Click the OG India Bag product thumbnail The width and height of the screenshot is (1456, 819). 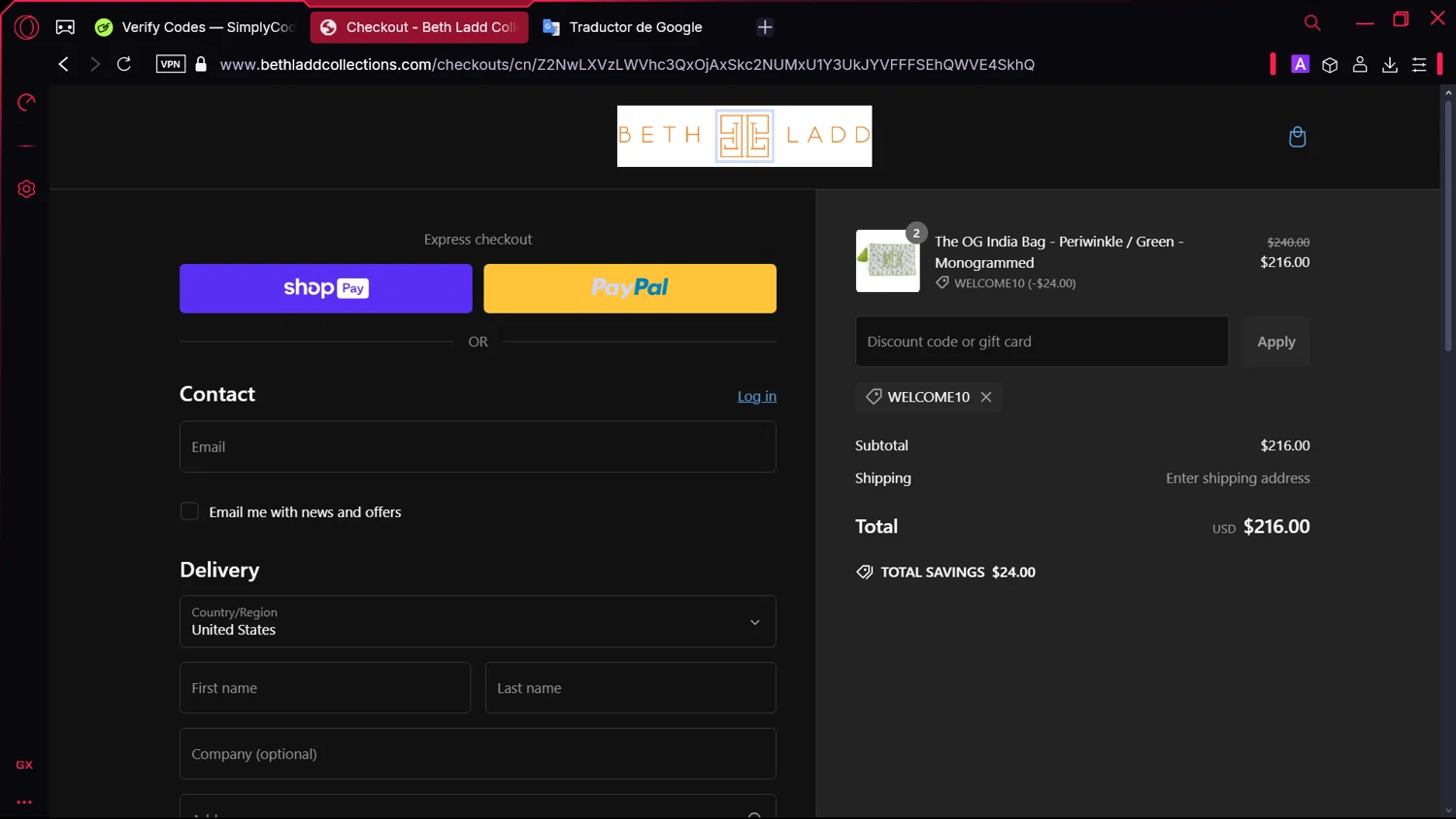point(888,261)
